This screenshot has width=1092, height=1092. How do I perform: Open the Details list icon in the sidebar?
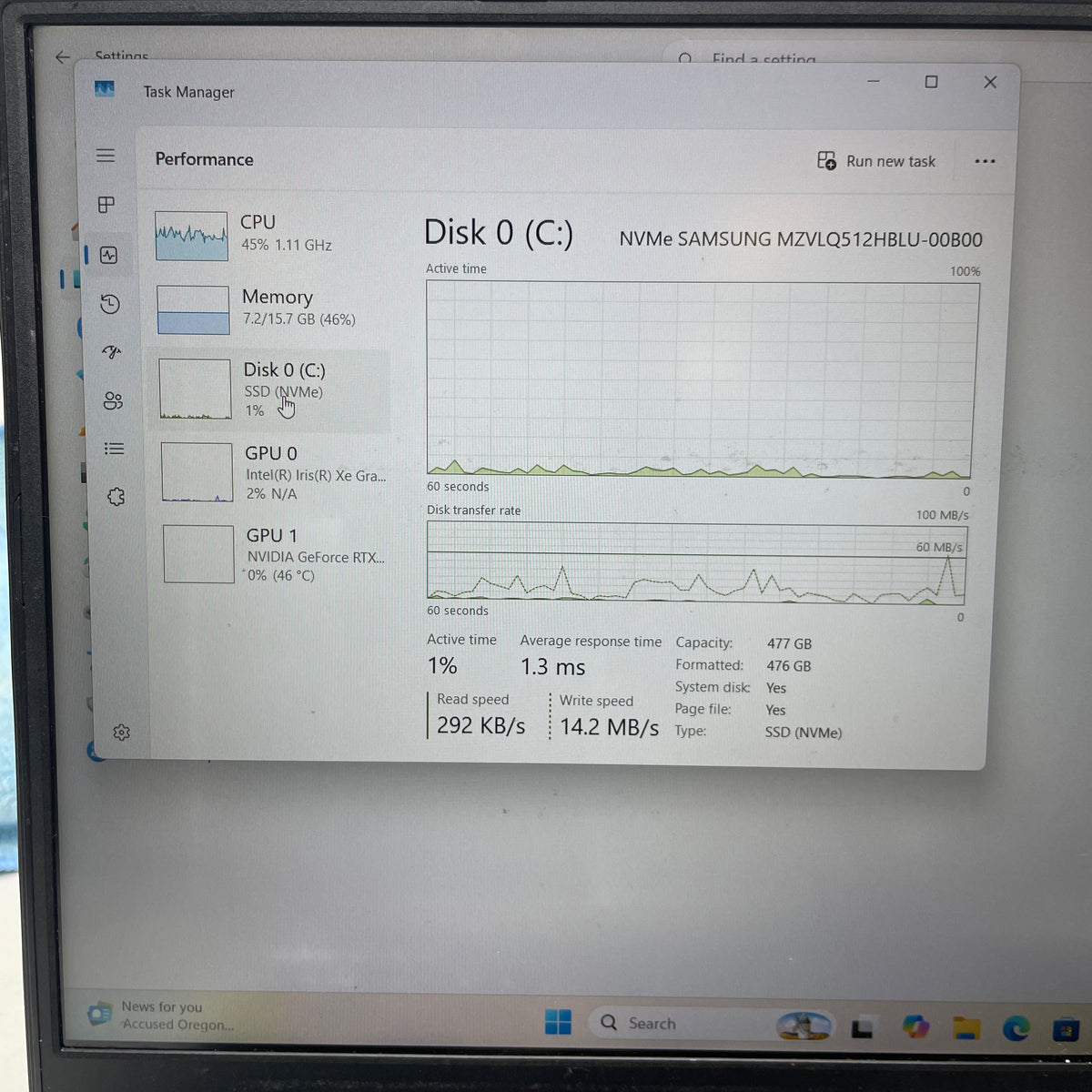click(x=114, y=449)
